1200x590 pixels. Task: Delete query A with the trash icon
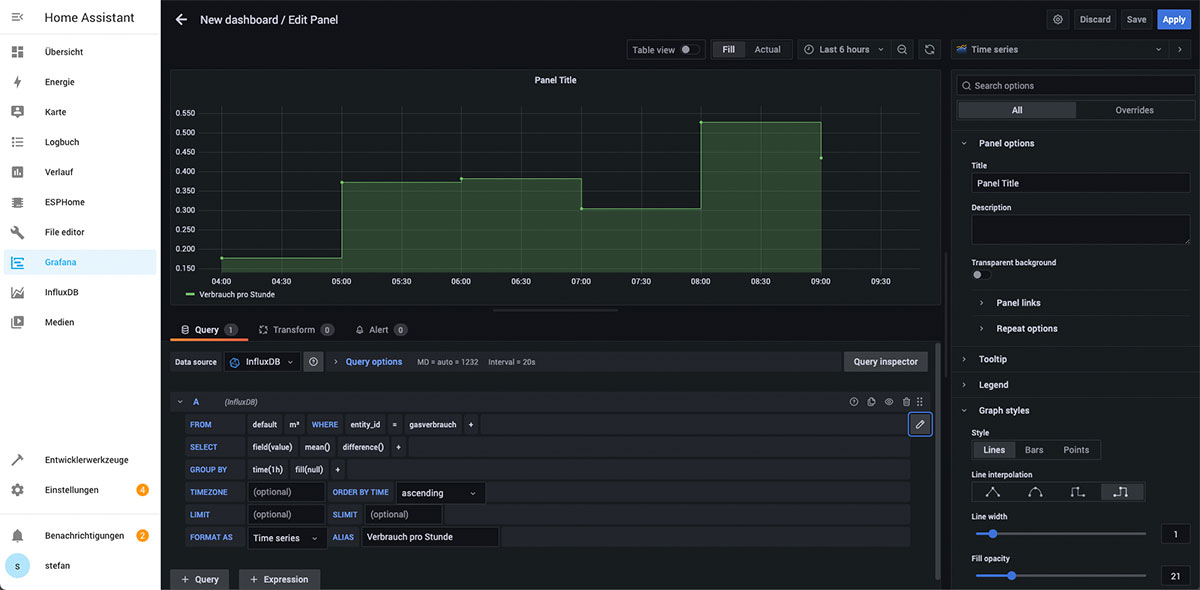click(906, 402)
